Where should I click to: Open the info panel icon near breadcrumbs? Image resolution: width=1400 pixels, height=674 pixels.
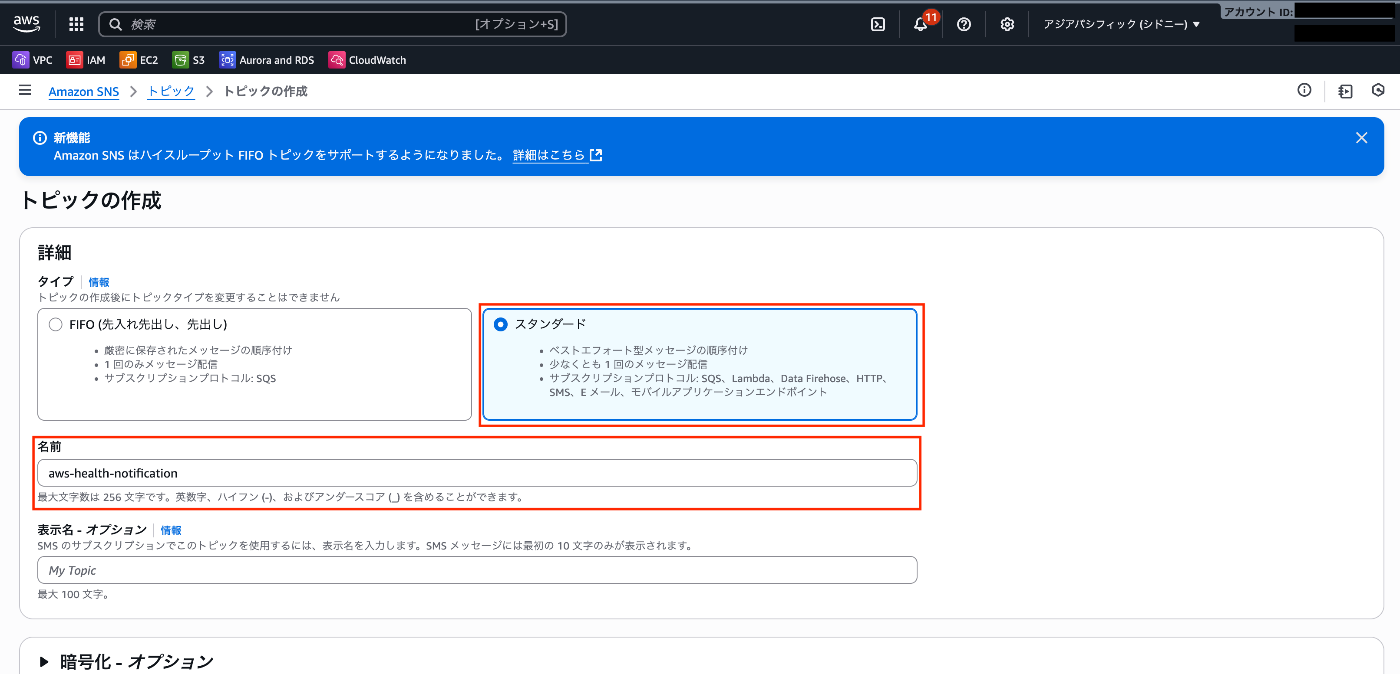point(1304,91)
